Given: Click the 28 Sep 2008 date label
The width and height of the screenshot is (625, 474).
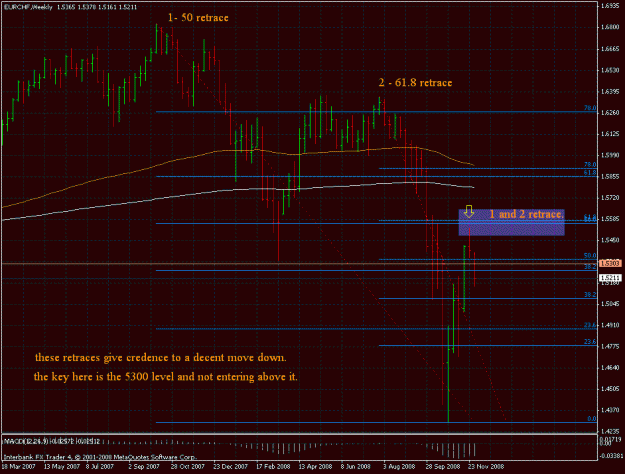Looking at the screenshot, I should point(442,466).
